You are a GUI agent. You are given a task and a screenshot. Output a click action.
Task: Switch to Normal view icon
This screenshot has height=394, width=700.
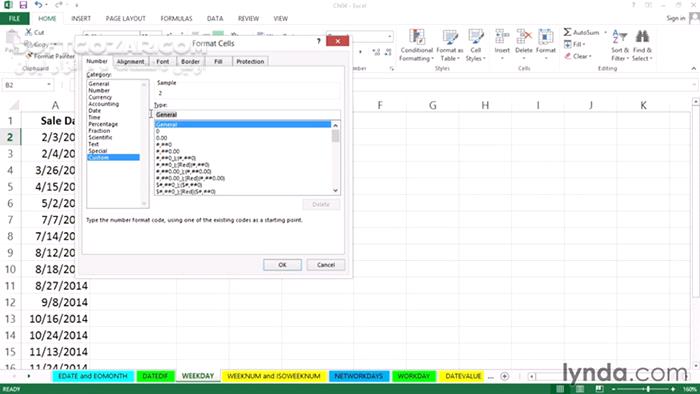tap(560, 389)
